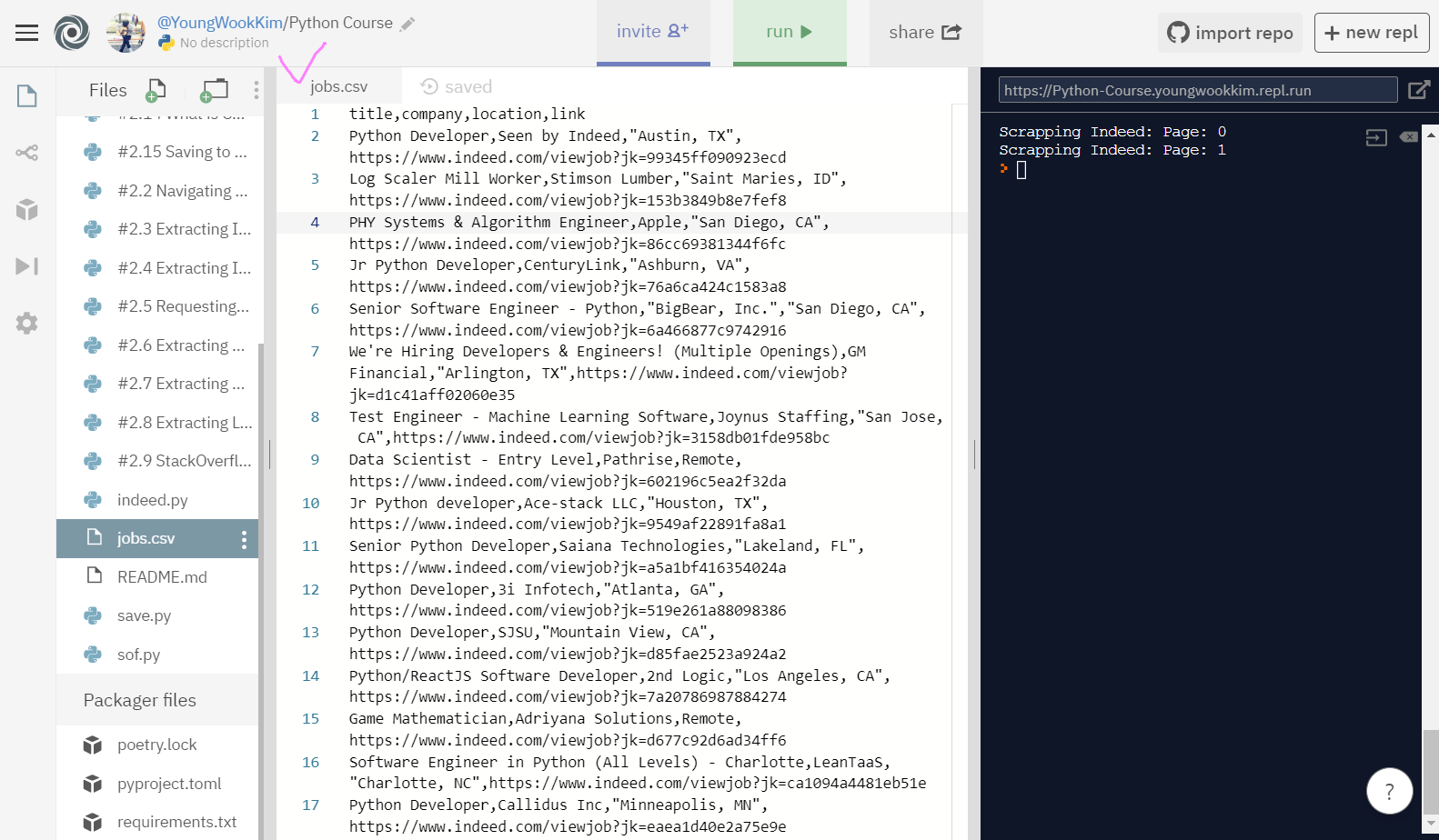This screenshot has width=1439, height=840.
Task: Open file '#2.2 Navigating ...'
Action: [x=157, y=191]
